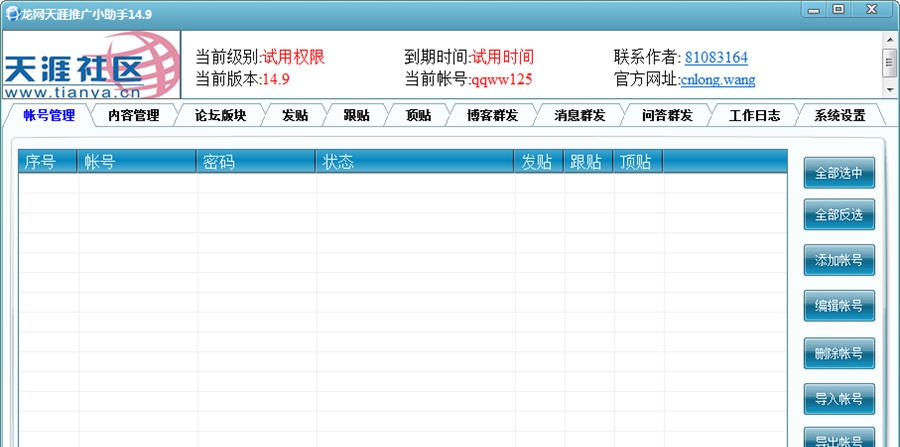Click the 试用时间 expiry text

pyautogui.click(x=503, y=57)
